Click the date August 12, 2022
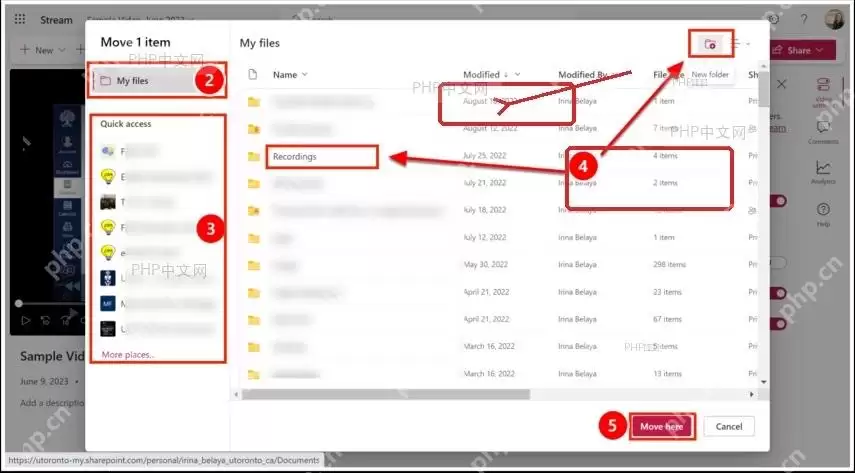Screen dimensions: 855x473 [490, 128]
